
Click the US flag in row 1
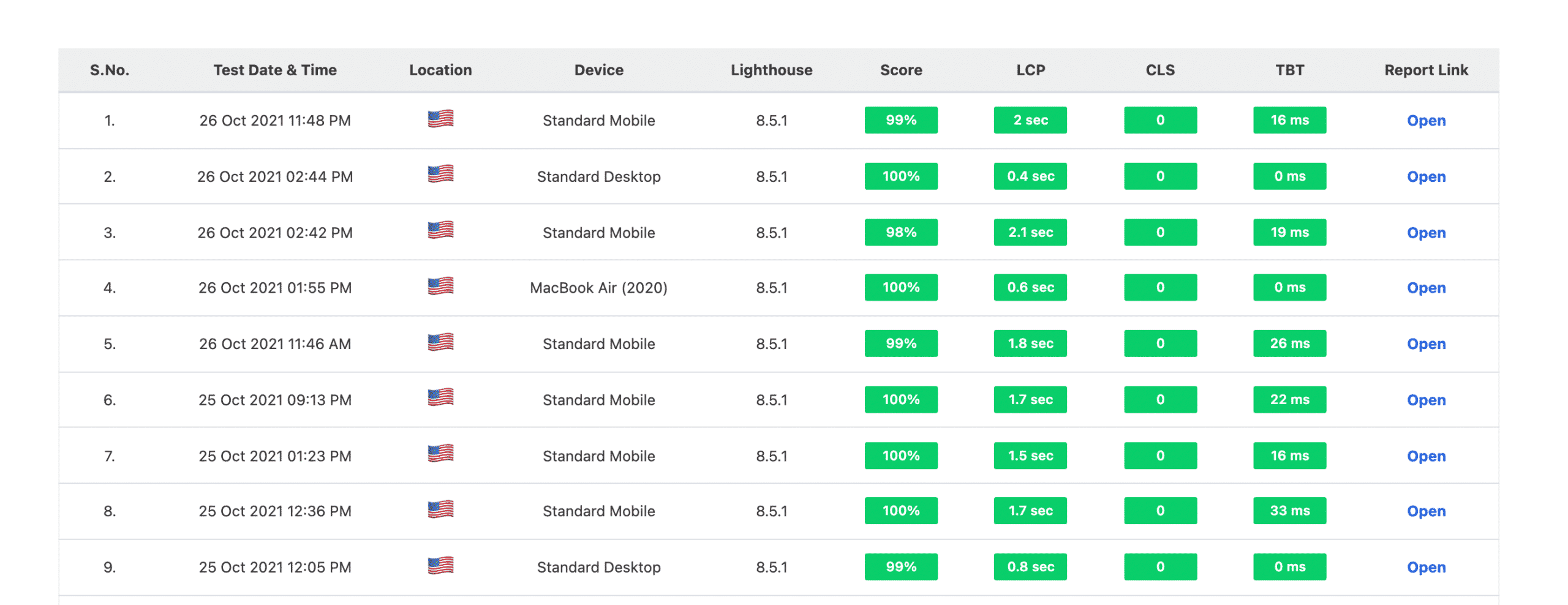(x=440, y=118)
